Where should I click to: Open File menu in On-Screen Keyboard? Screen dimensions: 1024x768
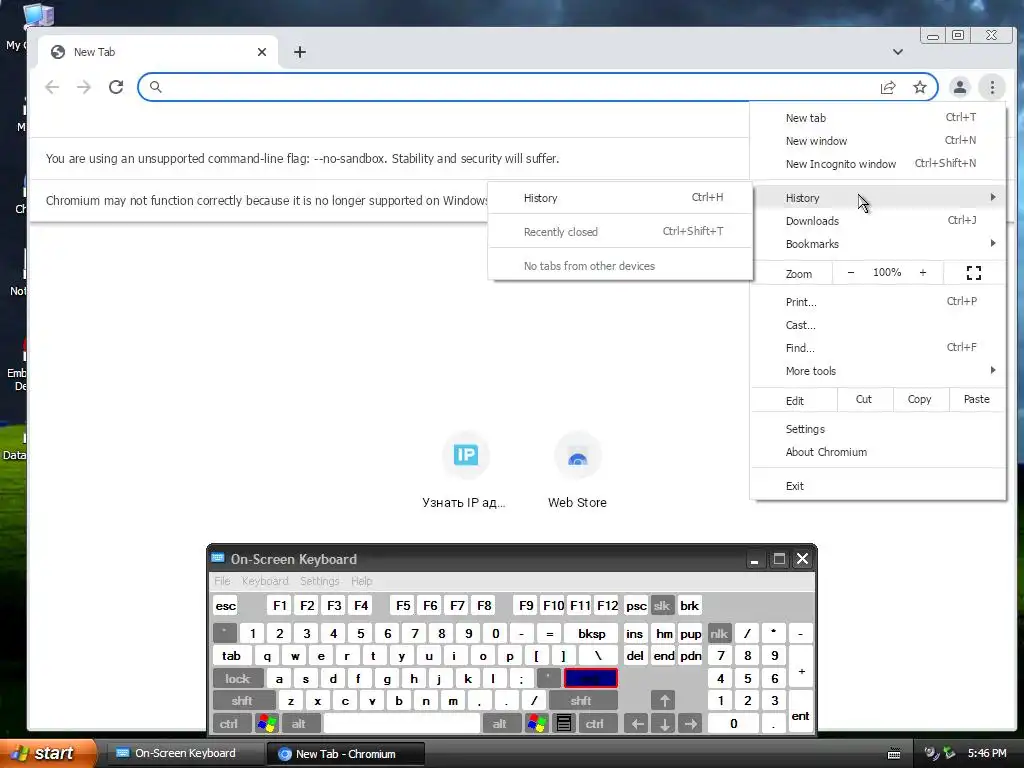(x=222, y=581)
